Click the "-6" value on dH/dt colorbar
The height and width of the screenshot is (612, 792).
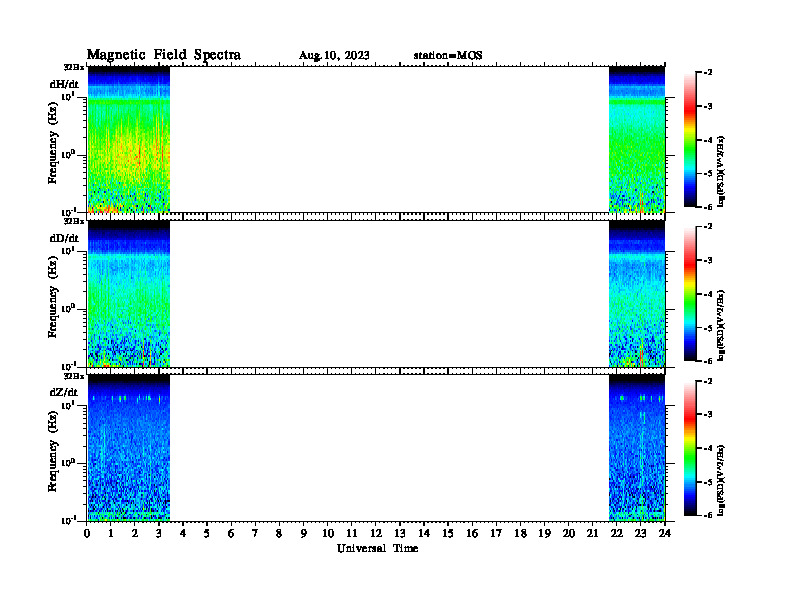click(x=708, y=207)
